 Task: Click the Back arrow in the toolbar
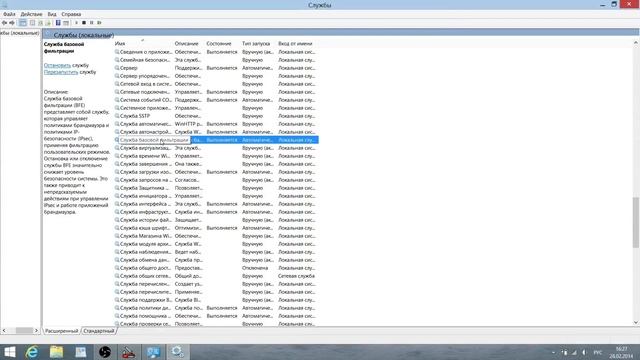click(x=4, y=23)
